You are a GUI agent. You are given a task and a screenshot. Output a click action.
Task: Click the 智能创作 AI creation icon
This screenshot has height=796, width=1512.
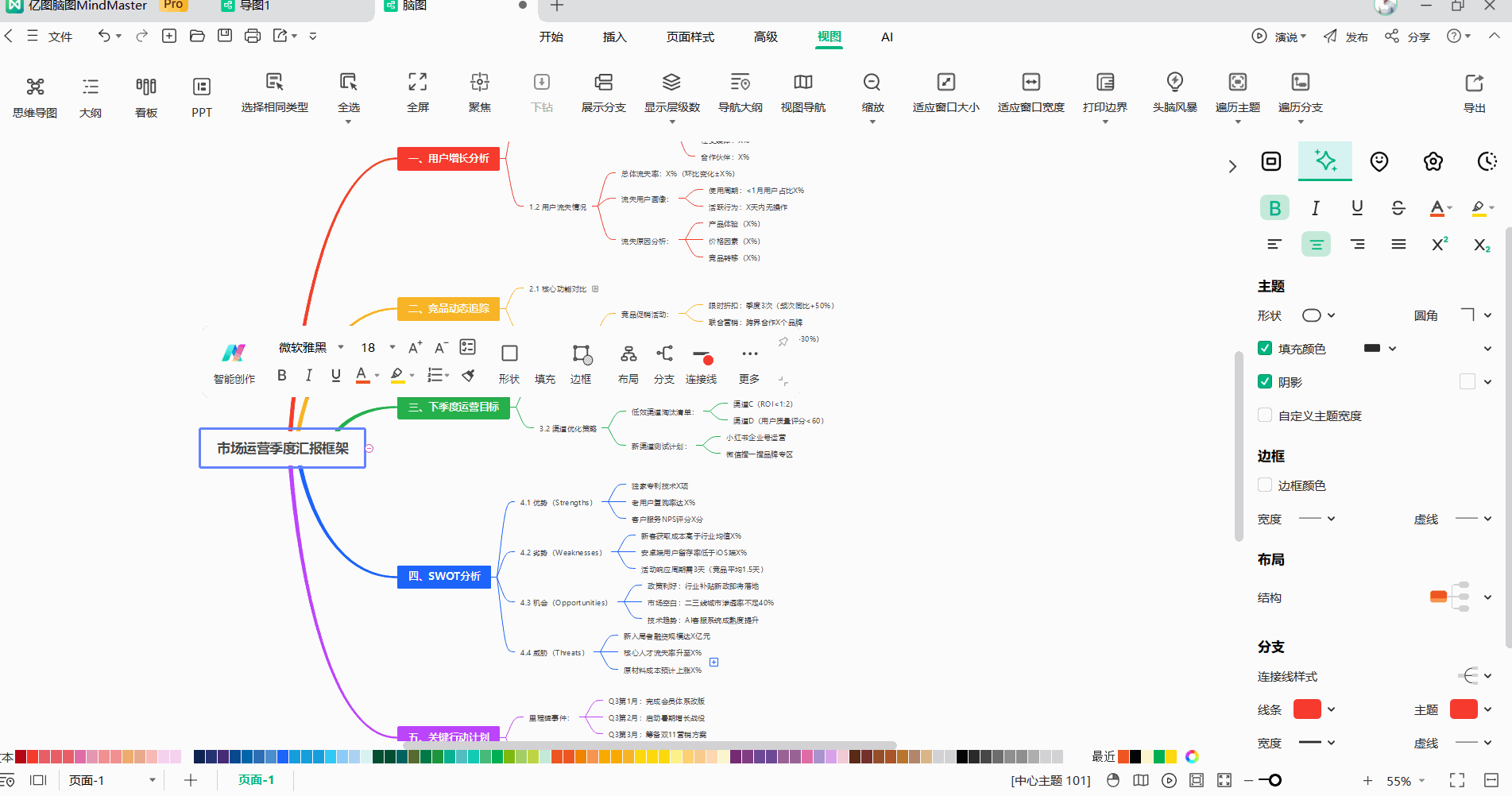[x=234, y=354]
